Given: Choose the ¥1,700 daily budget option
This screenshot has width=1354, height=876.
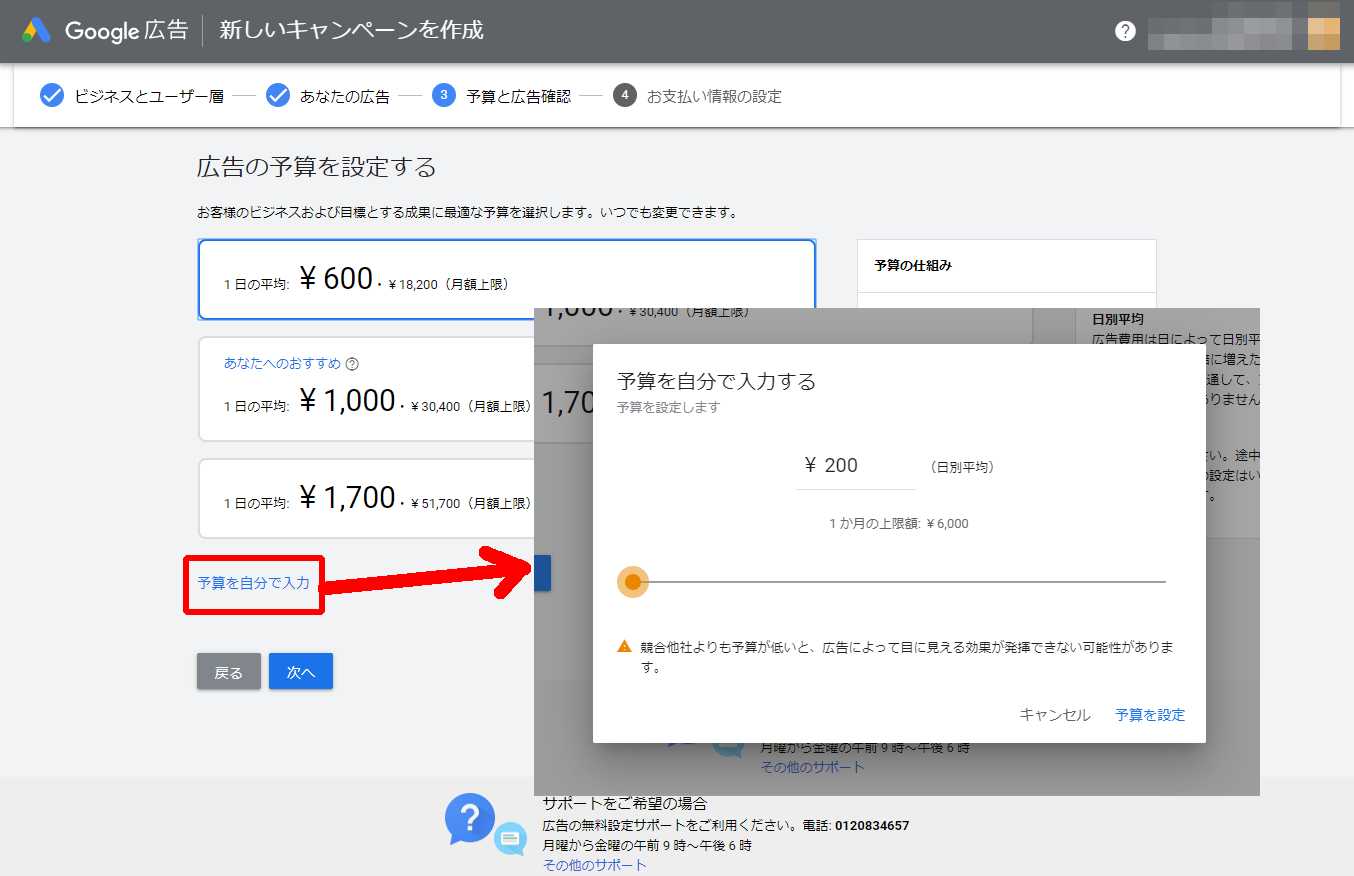Looking at the screenshot, I should pyautogui.click(x=366, y=499).
